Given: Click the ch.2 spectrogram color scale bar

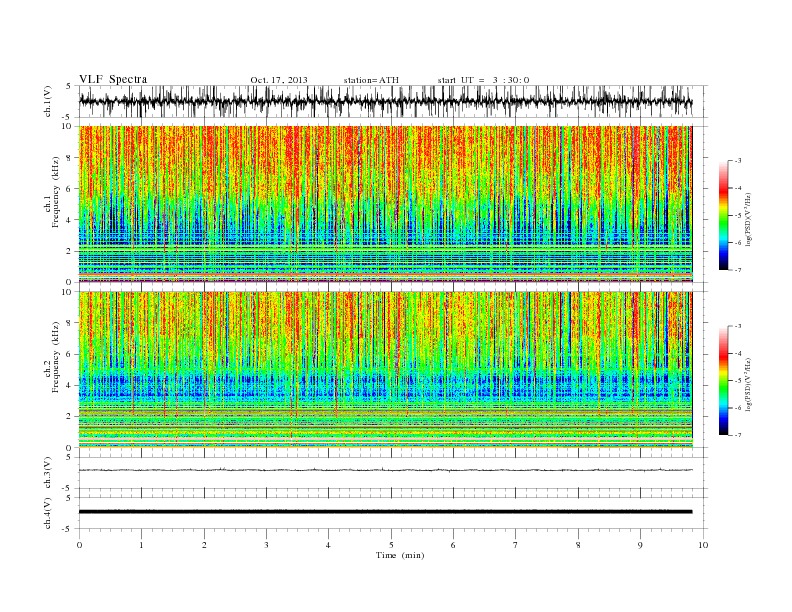Looking at the screenshot, I should pyautogui.click(x=723, y=380).
